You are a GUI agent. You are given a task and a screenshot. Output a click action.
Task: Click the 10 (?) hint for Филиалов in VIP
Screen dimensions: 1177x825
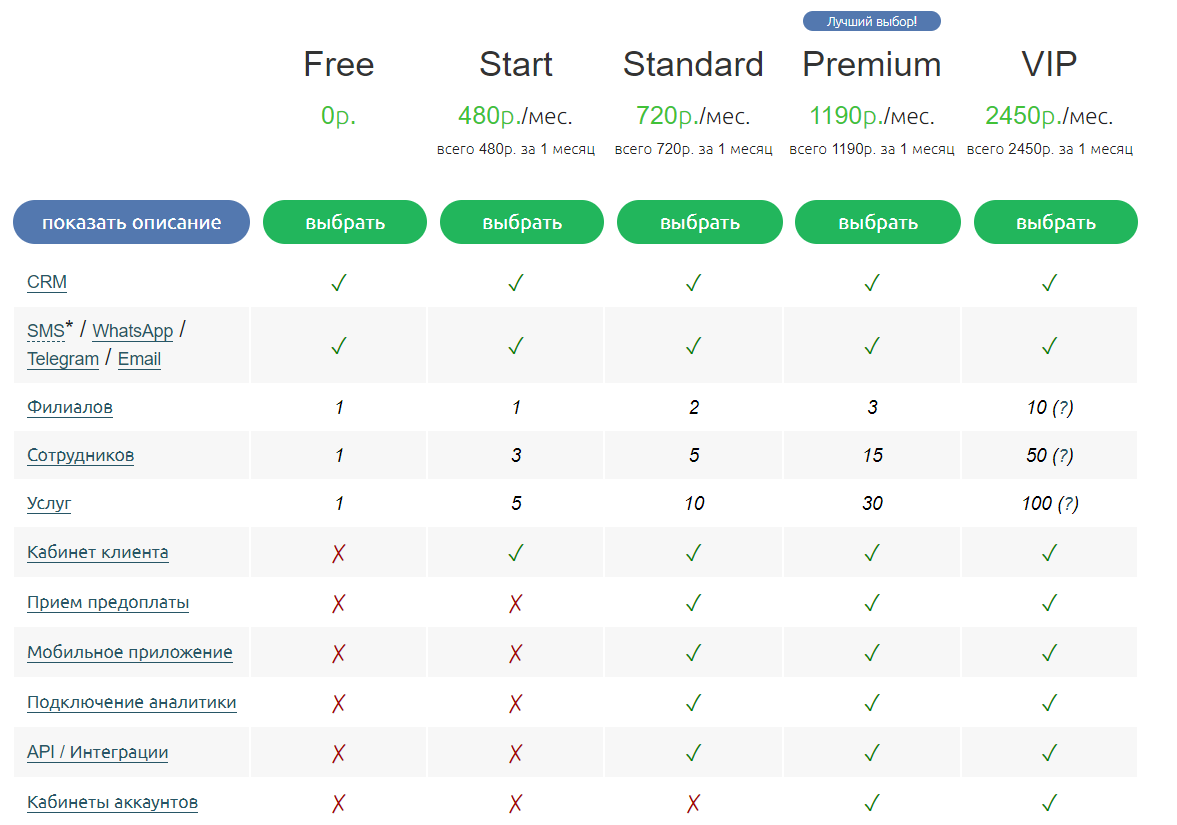point(1063,408)
